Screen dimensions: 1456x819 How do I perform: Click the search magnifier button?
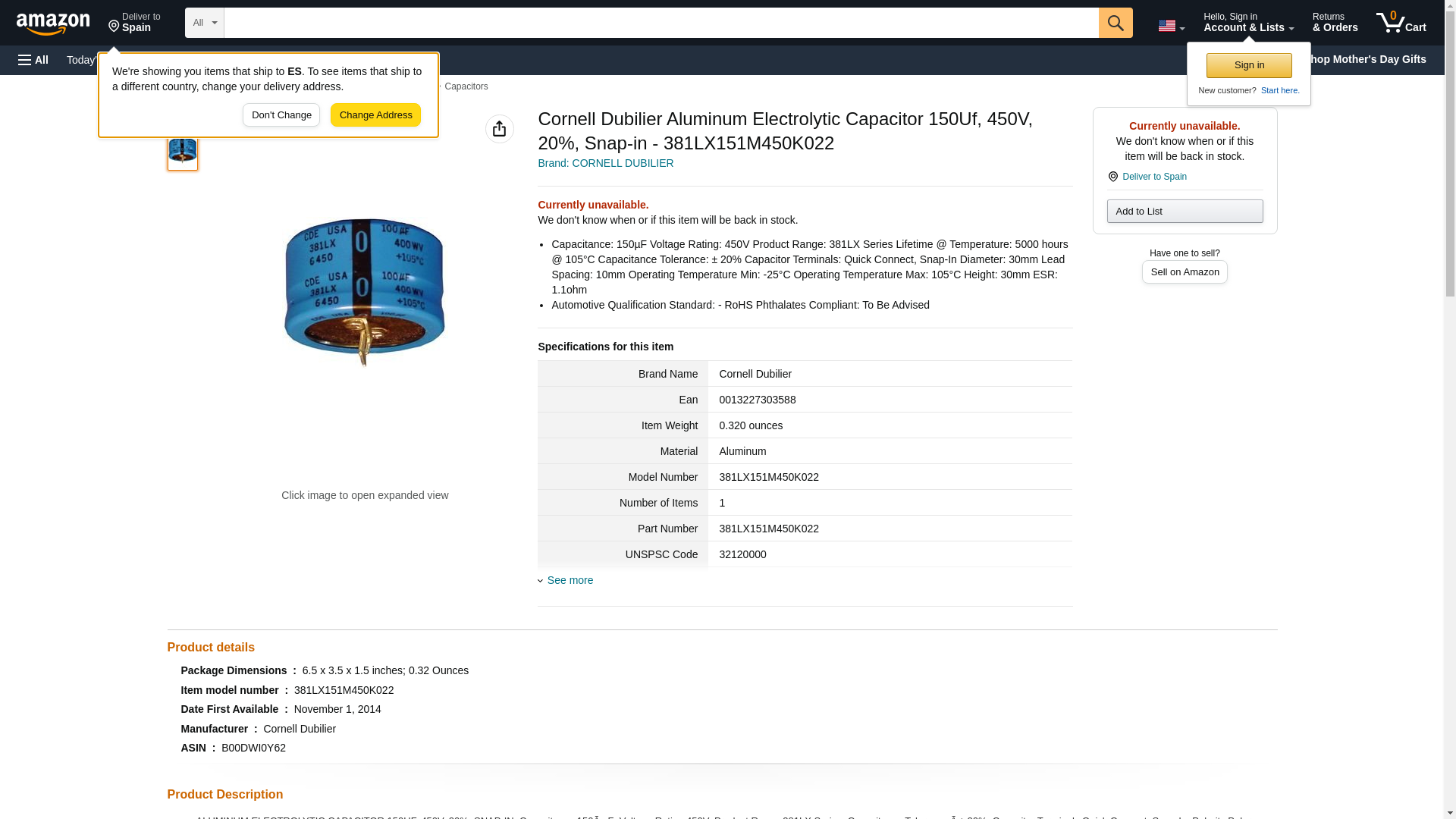coord(1115,23)
